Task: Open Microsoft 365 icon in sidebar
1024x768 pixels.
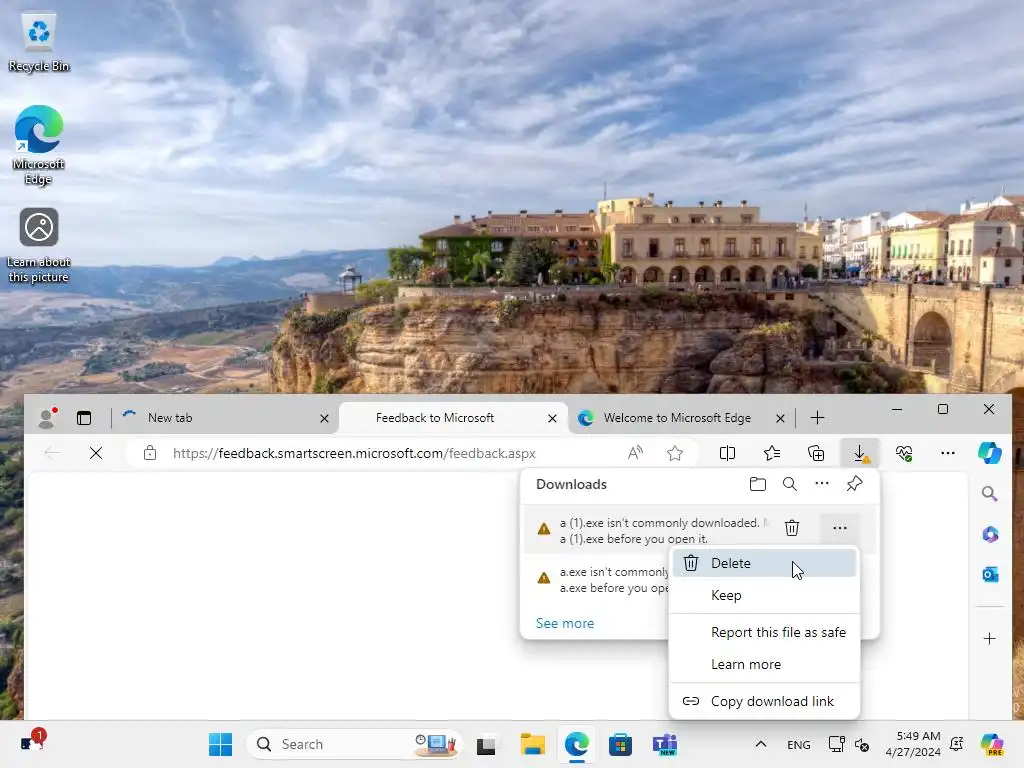Action: (x=990, y=534)
